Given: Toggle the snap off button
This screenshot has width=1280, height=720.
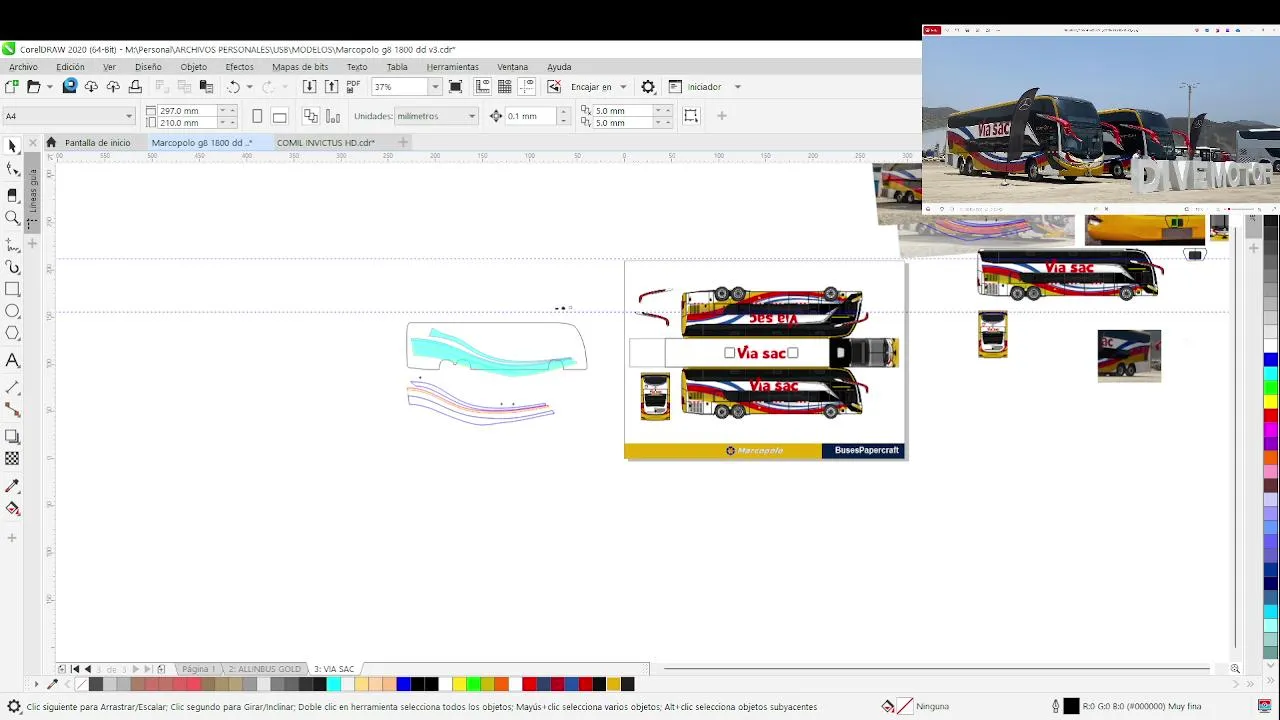Looking at the screenshot, I should tap(554, 87).
